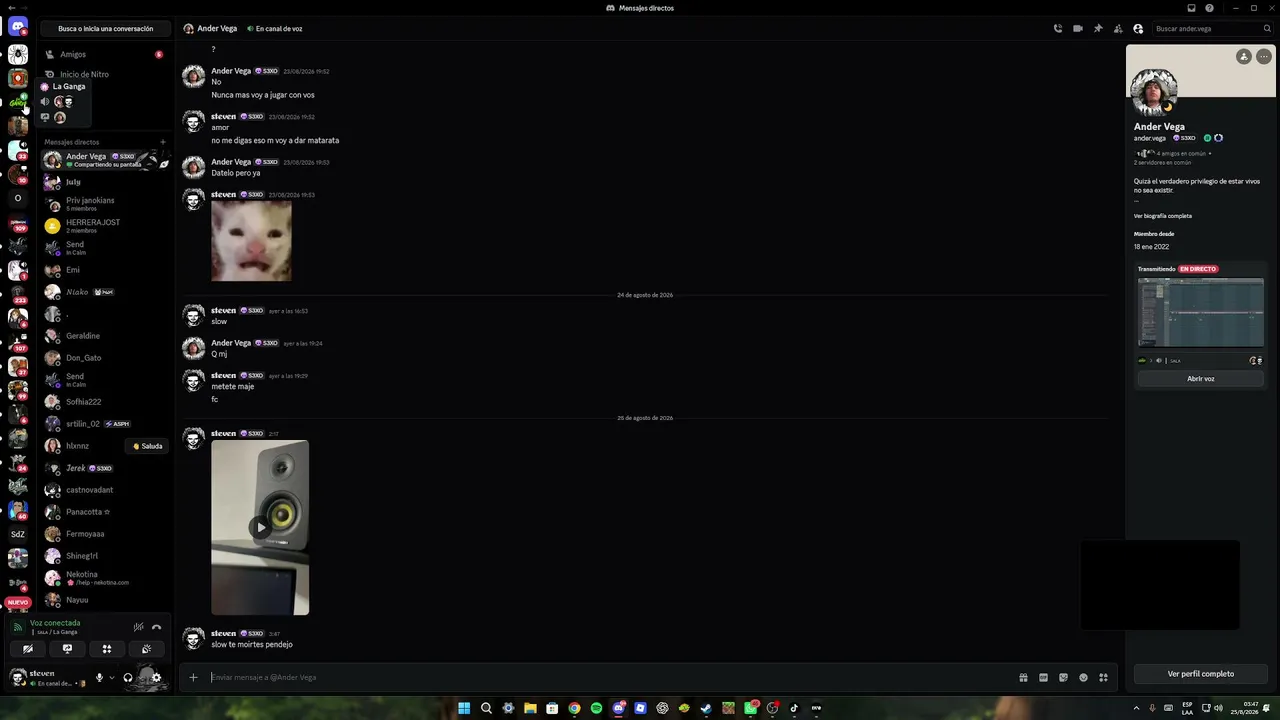Open the more options menu on profile banner
The width and height of the screenshot is (1280, 720).
click(1264, 57)
